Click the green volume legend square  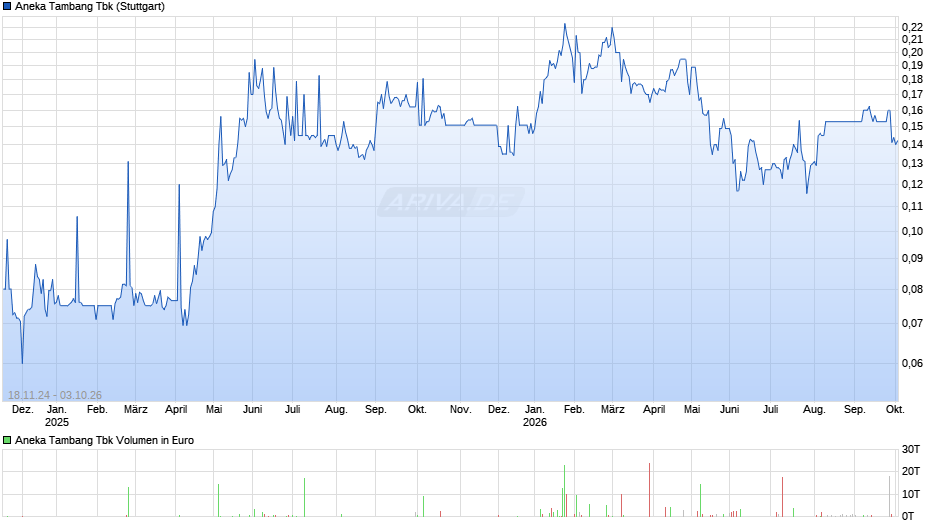[x=7, y=440]
